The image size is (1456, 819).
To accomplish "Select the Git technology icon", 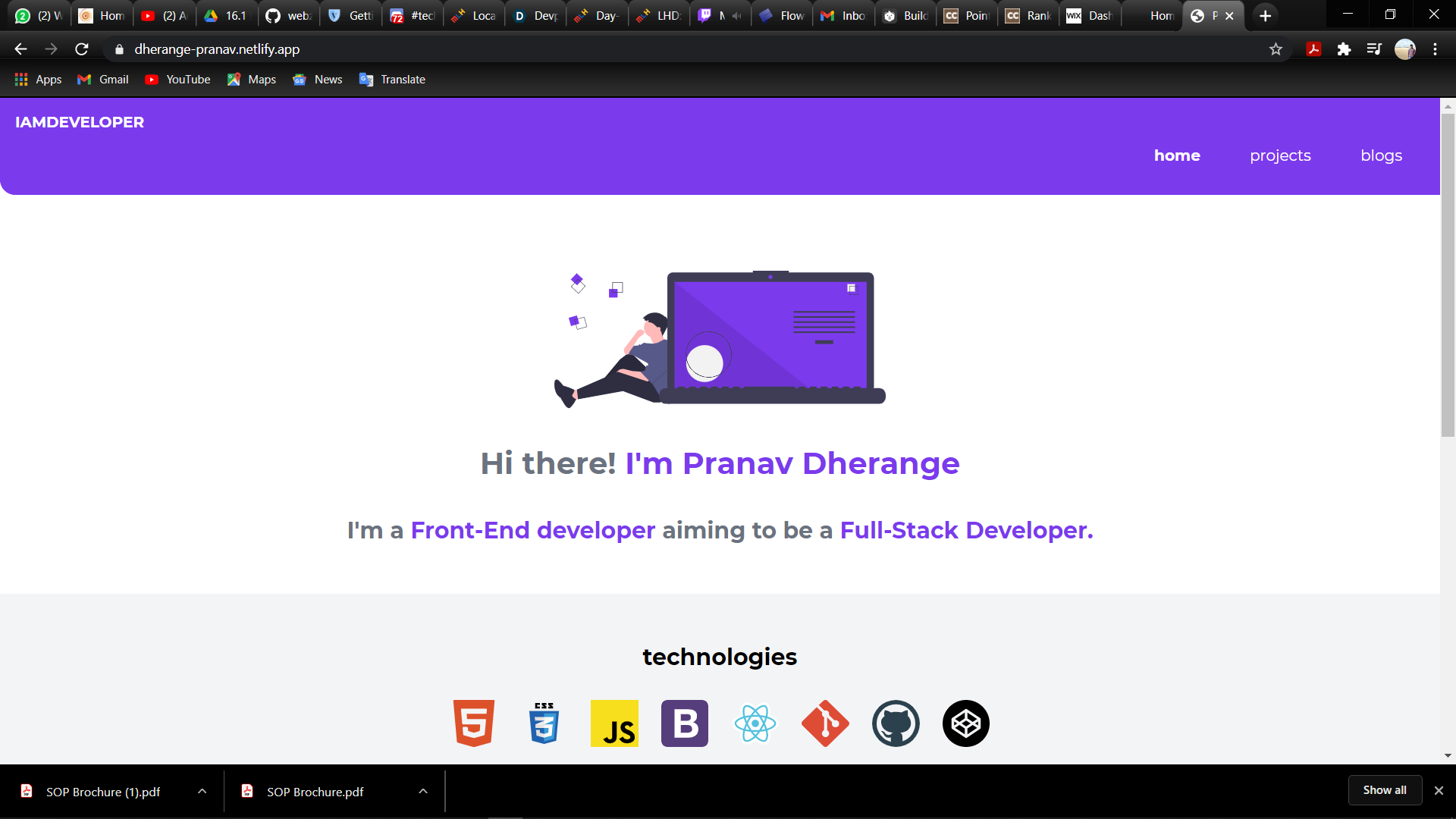I will pos(825,723).
